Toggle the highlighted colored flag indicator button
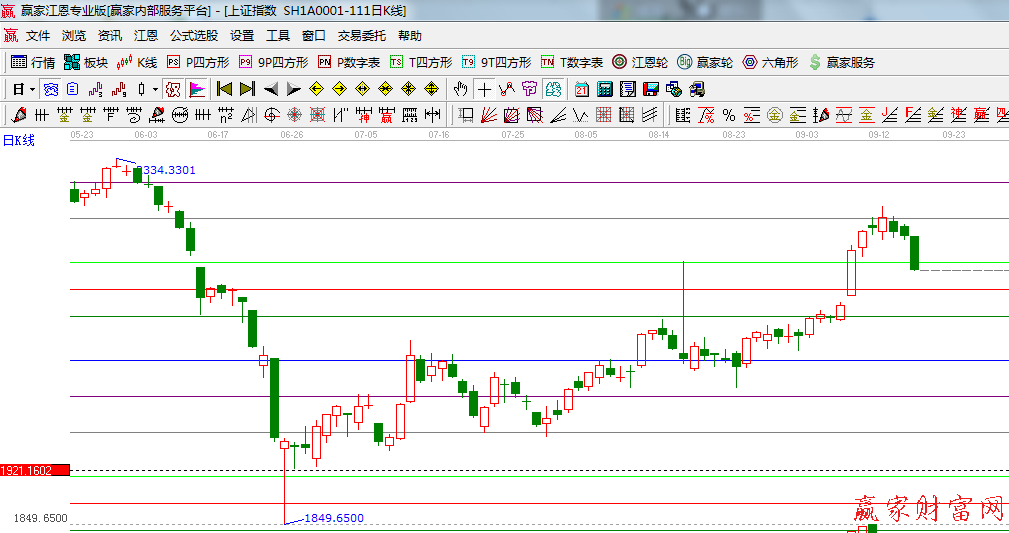The image size is (1009, 533). [197, 89]
